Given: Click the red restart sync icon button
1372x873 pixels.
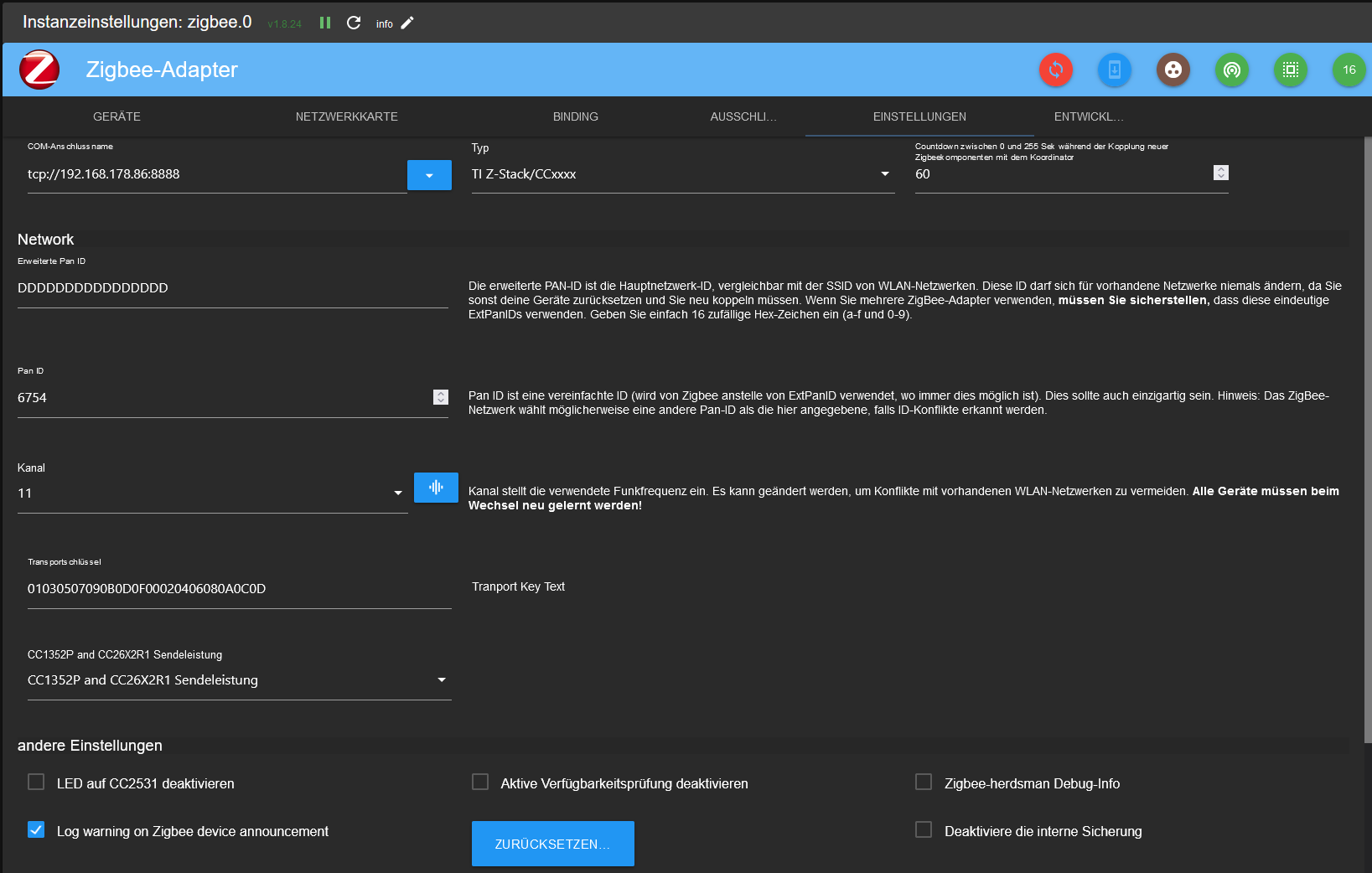Looking at the screenshot, I should pos(1056,70).
